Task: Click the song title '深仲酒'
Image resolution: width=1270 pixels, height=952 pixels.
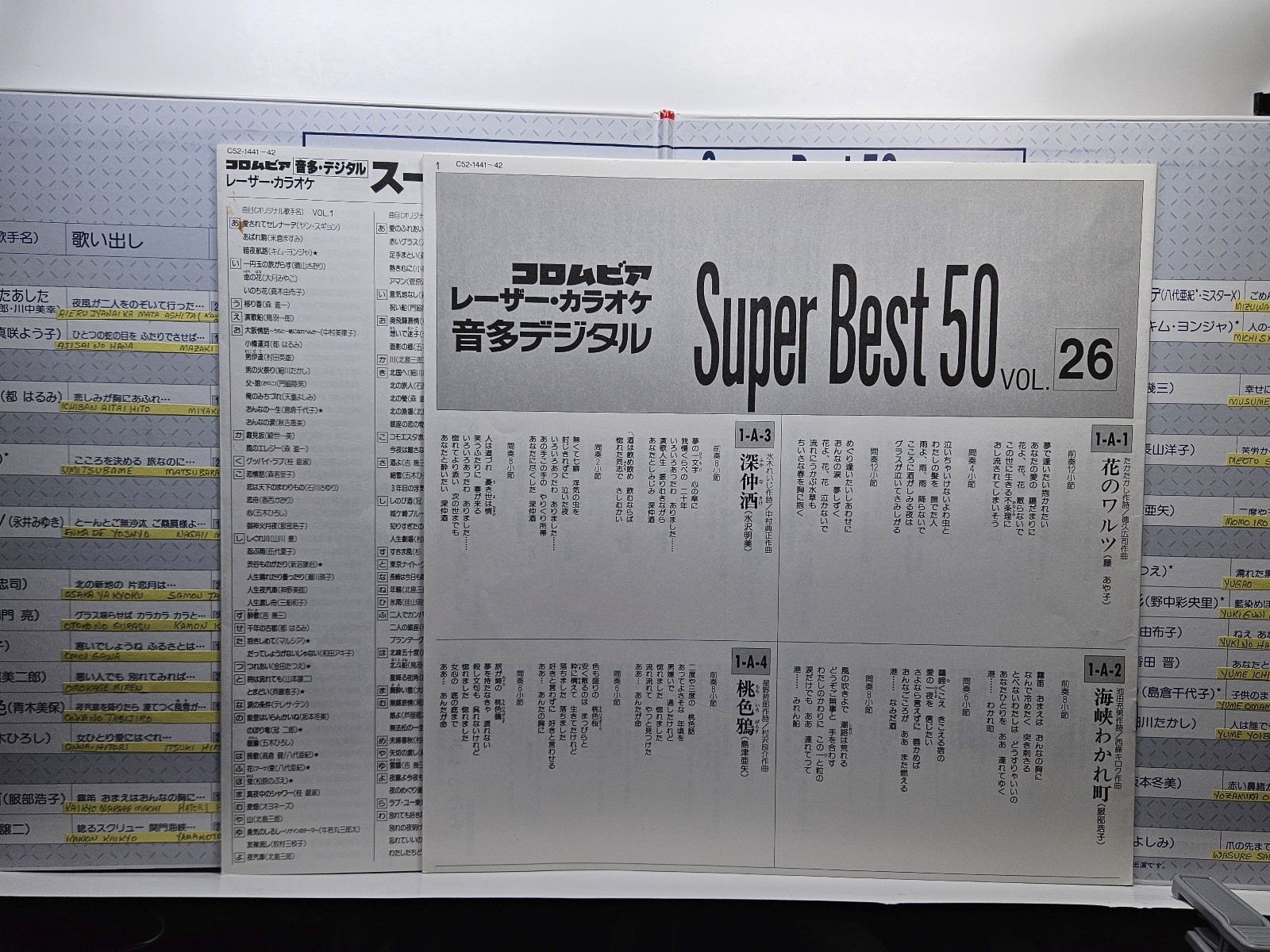Action: 751,483
